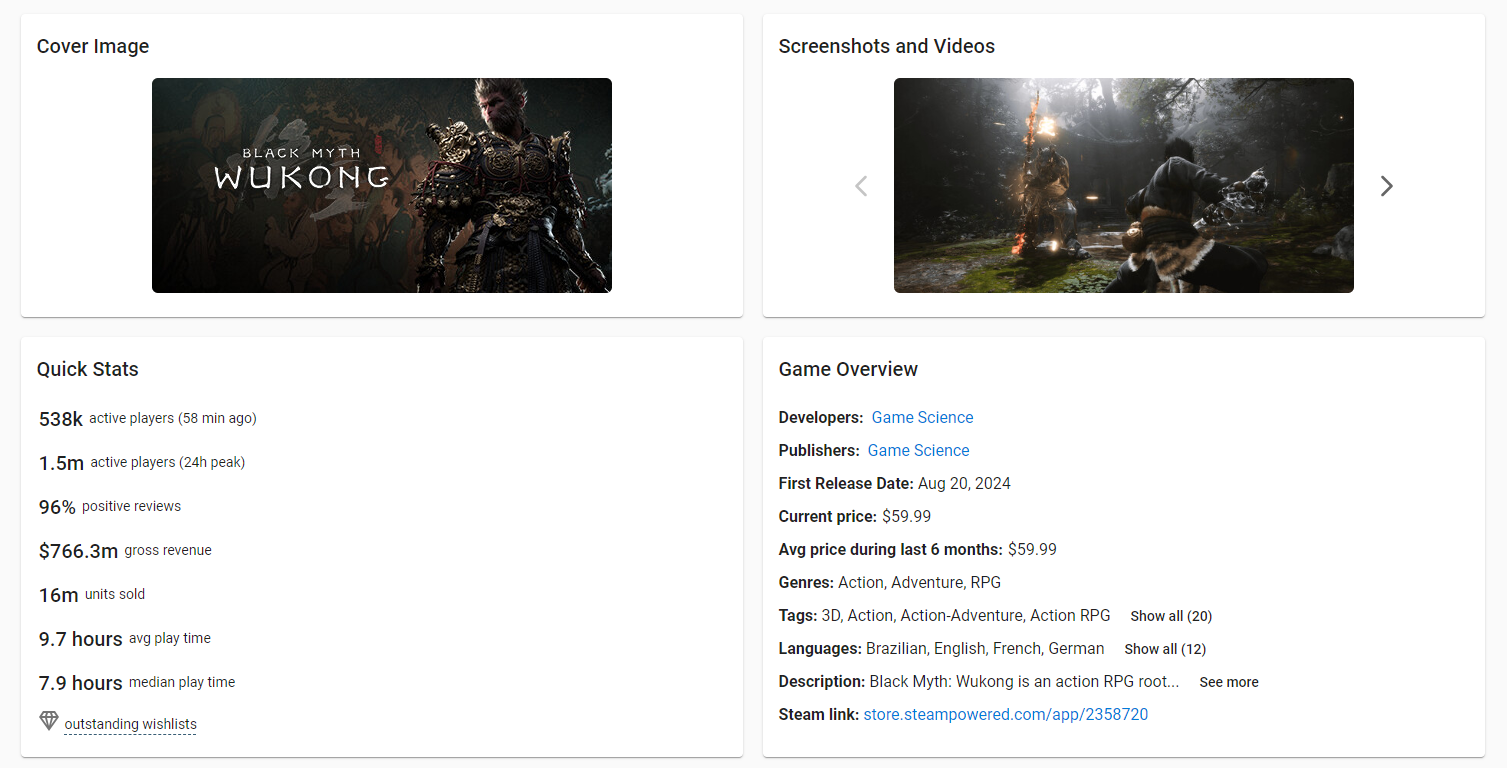Select the Genres: Action, Adventure, RPG text
The image size is (1507, 768).
(x=890, y=583)
